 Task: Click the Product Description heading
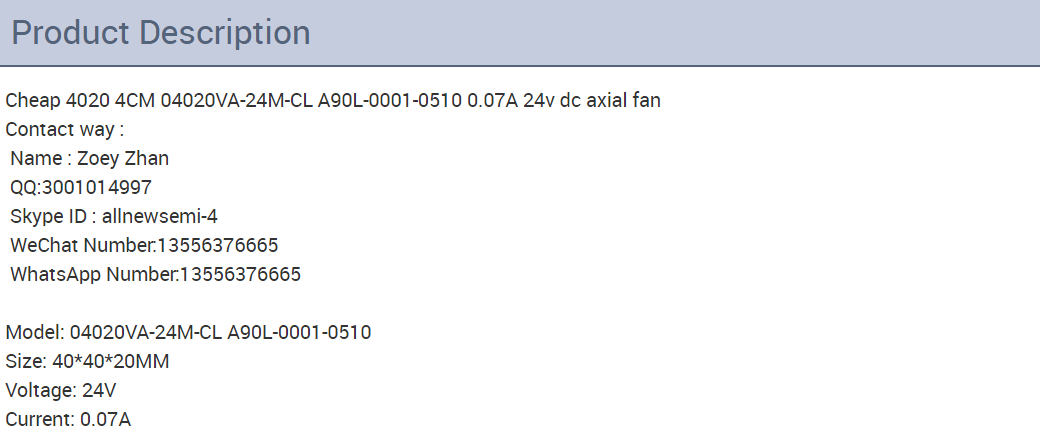pyautogui.click(x=161, y=33)
